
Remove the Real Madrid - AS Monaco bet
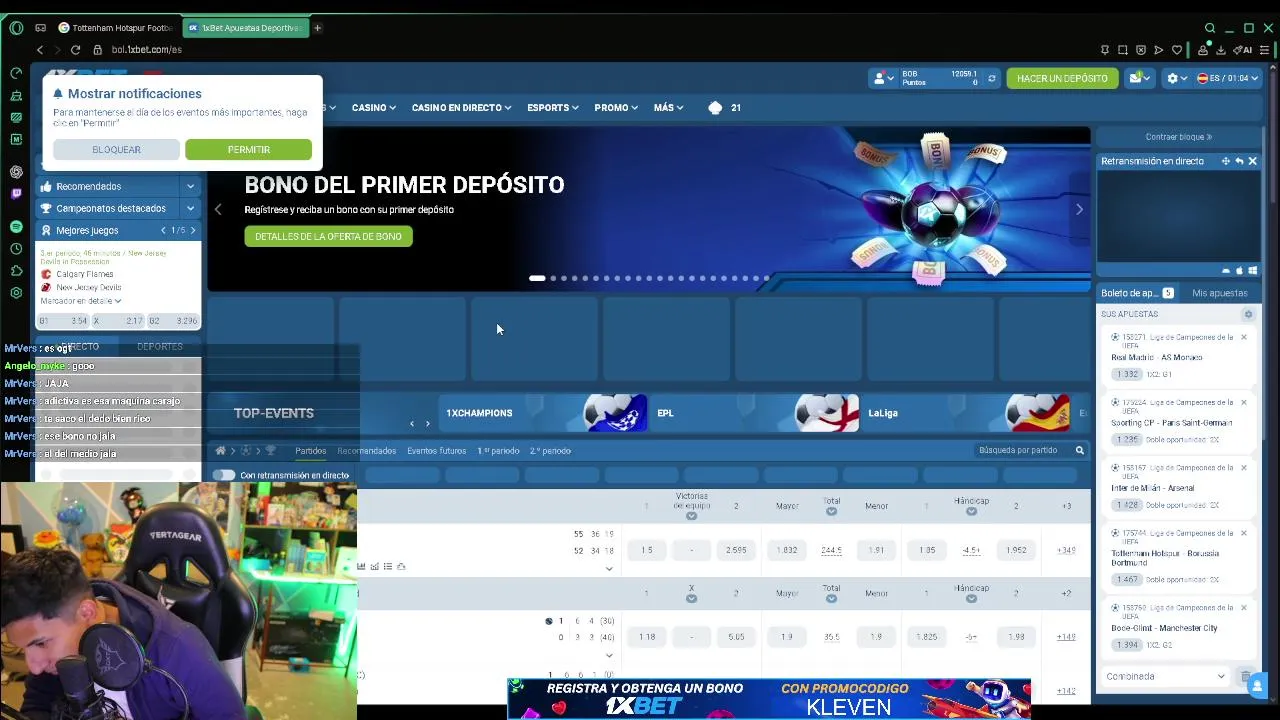[1244, 337]
